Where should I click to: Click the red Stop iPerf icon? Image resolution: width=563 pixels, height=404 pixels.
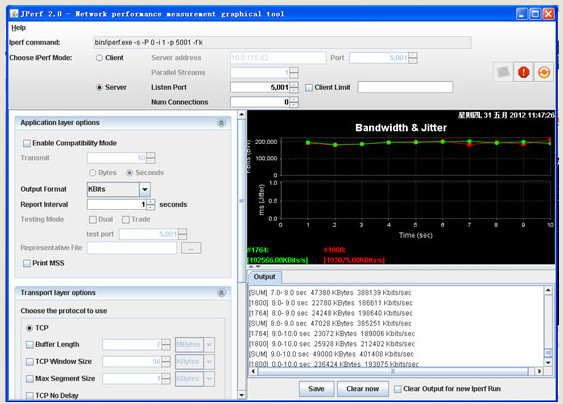click(523, 72)
